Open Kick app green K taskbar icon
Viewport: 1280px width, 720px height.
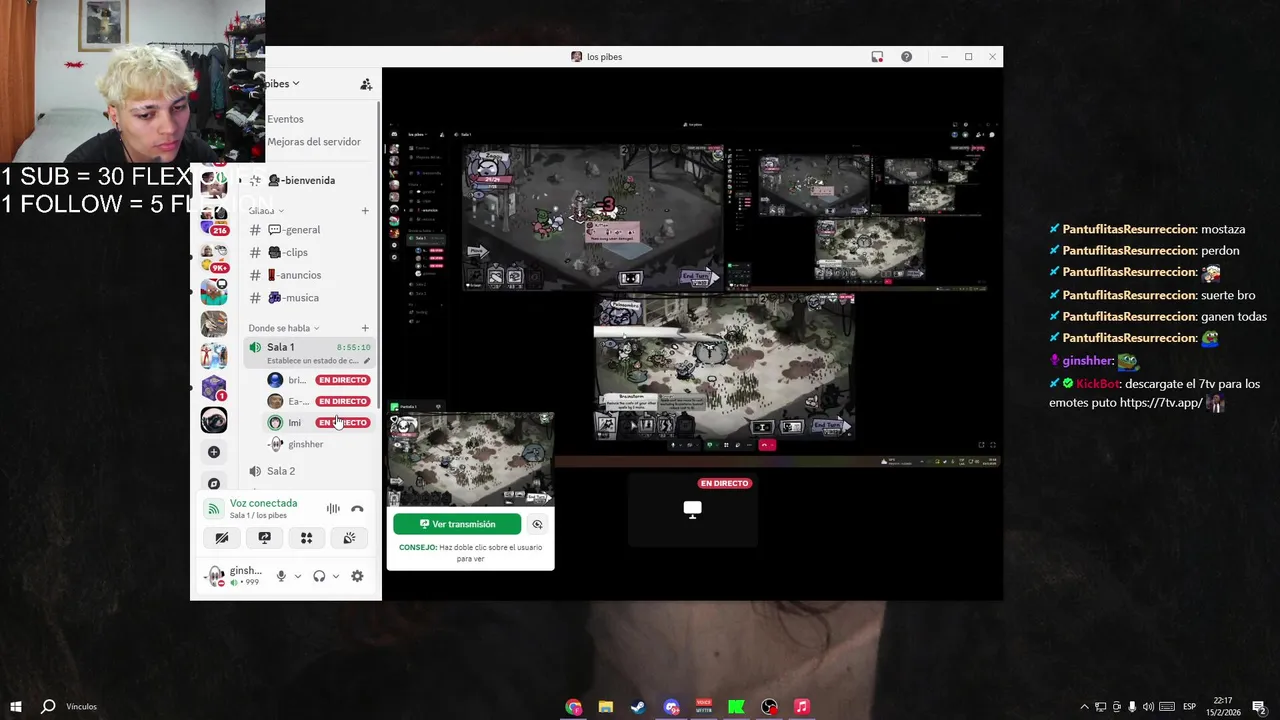(x=736, y=707)
